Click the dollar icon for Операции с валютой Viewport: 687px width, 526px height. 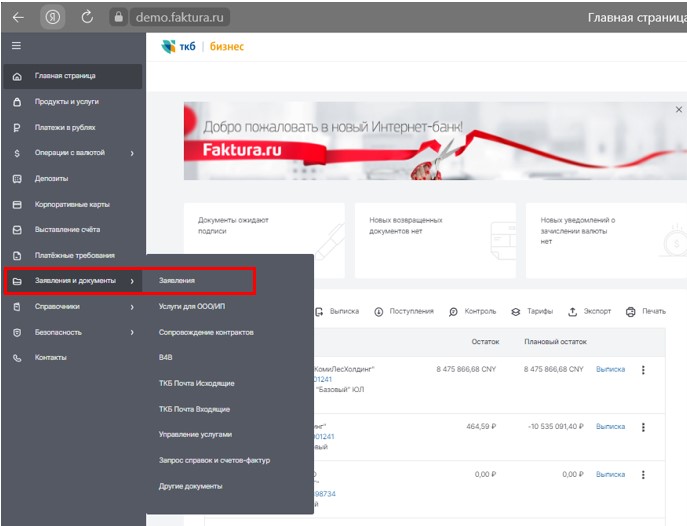17,153
